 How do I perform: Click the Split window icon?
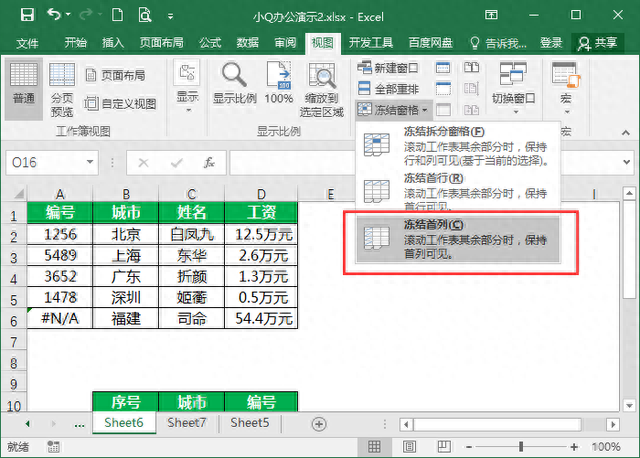tap(443, 67)
